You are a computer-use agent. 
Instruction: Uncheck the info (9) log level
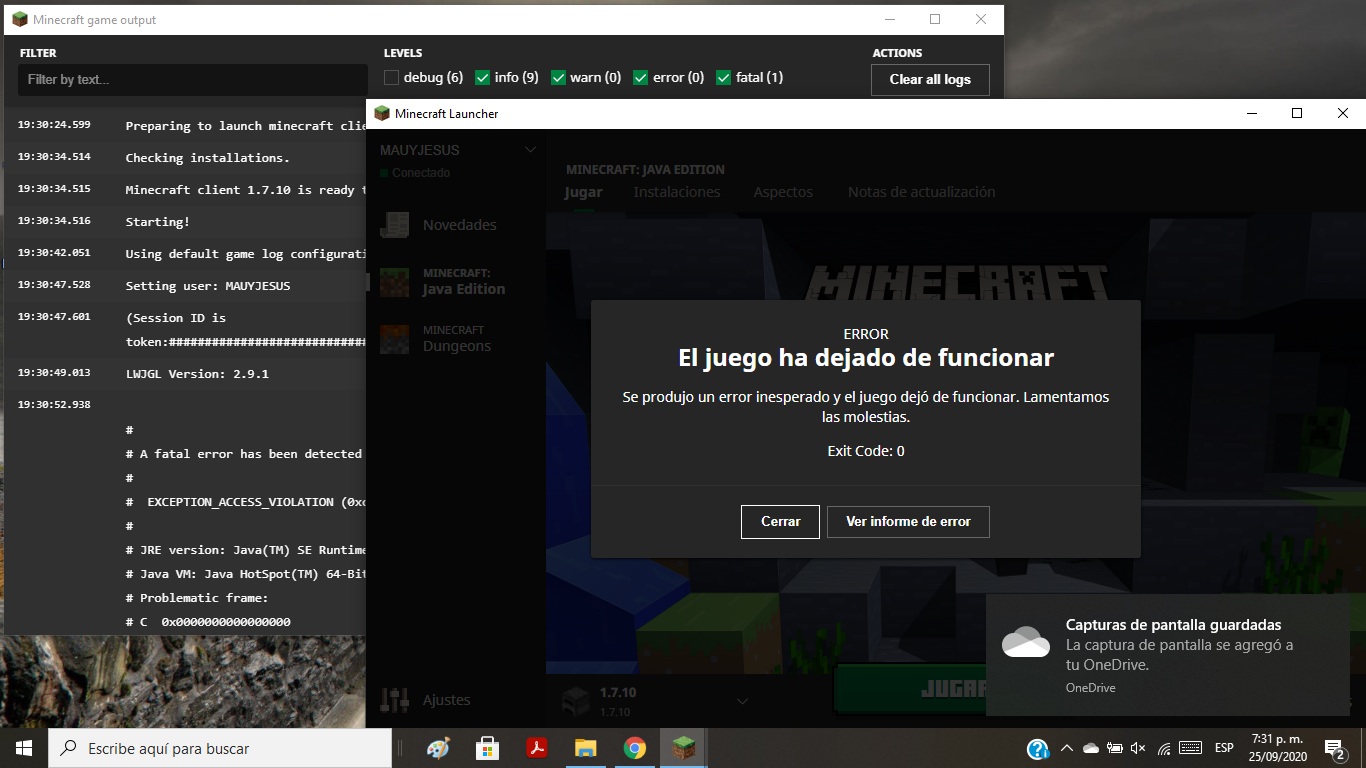click(482, 77)
